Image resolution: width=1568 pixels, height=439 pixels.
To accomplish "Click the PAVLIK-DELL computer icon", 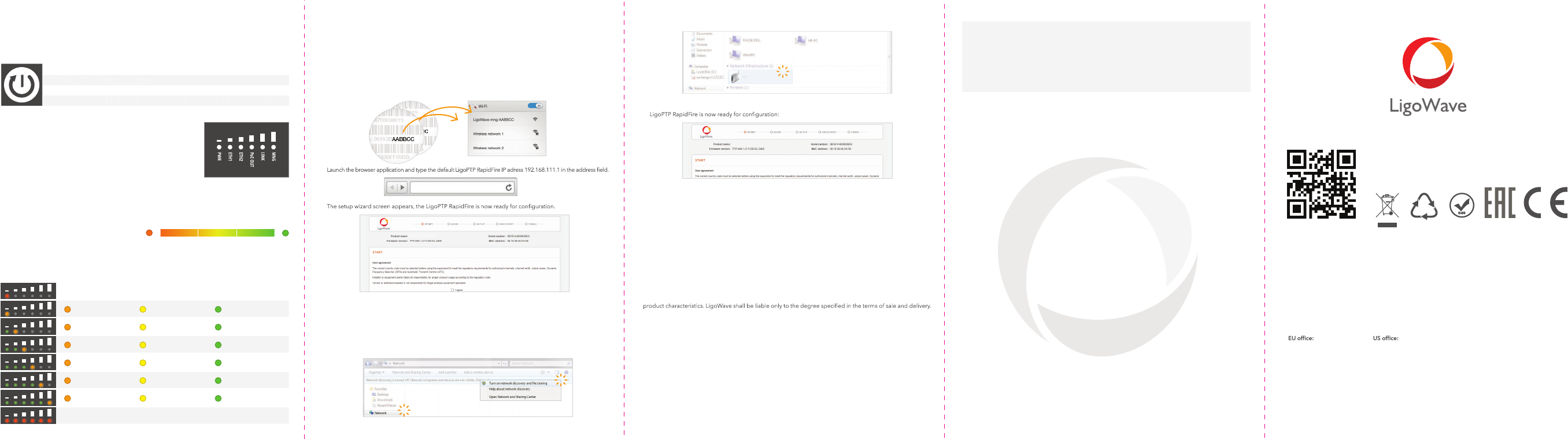I will click(x=735, y=40).
